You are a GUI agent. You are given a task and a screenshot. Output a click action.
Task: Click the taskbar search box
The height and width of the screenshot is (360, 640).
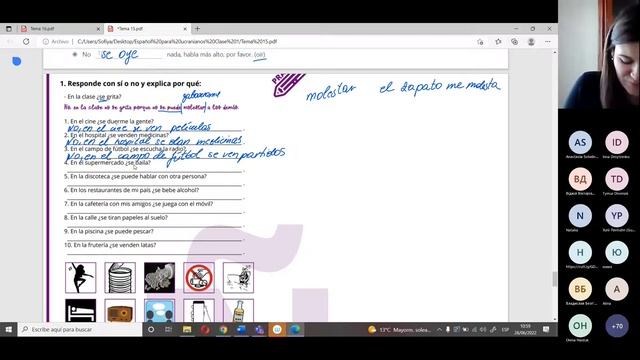pyautogui.click(x=80, y=329)
